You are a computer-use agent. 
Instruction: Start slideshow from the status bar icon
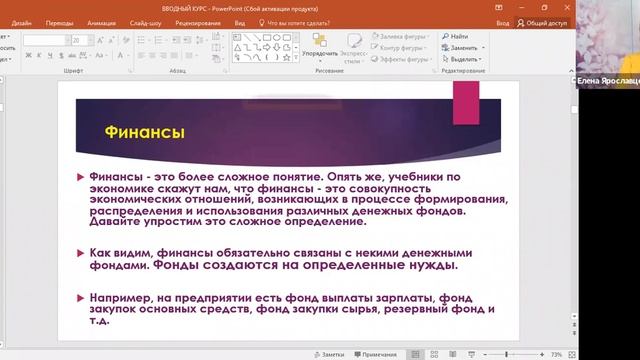[471, 354]
